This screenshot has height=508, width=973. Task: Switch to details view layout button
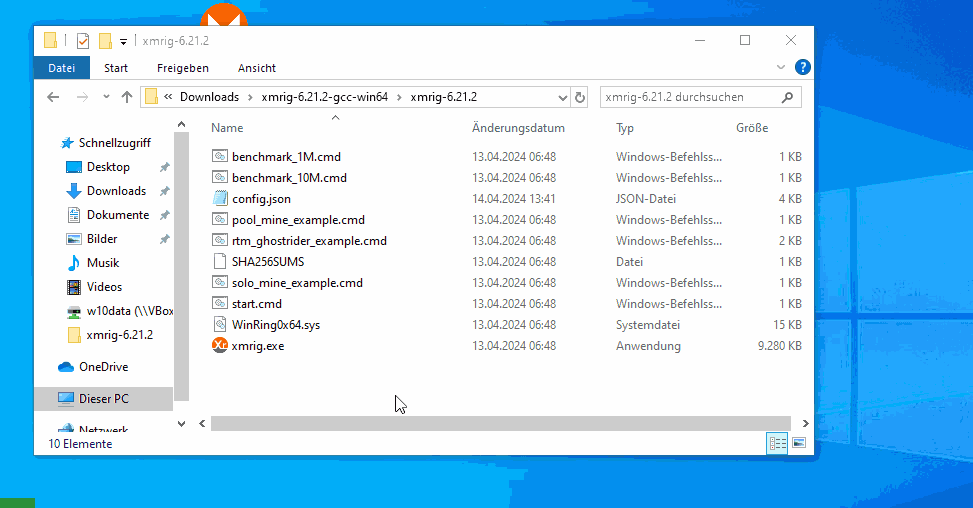click(778, 443)
